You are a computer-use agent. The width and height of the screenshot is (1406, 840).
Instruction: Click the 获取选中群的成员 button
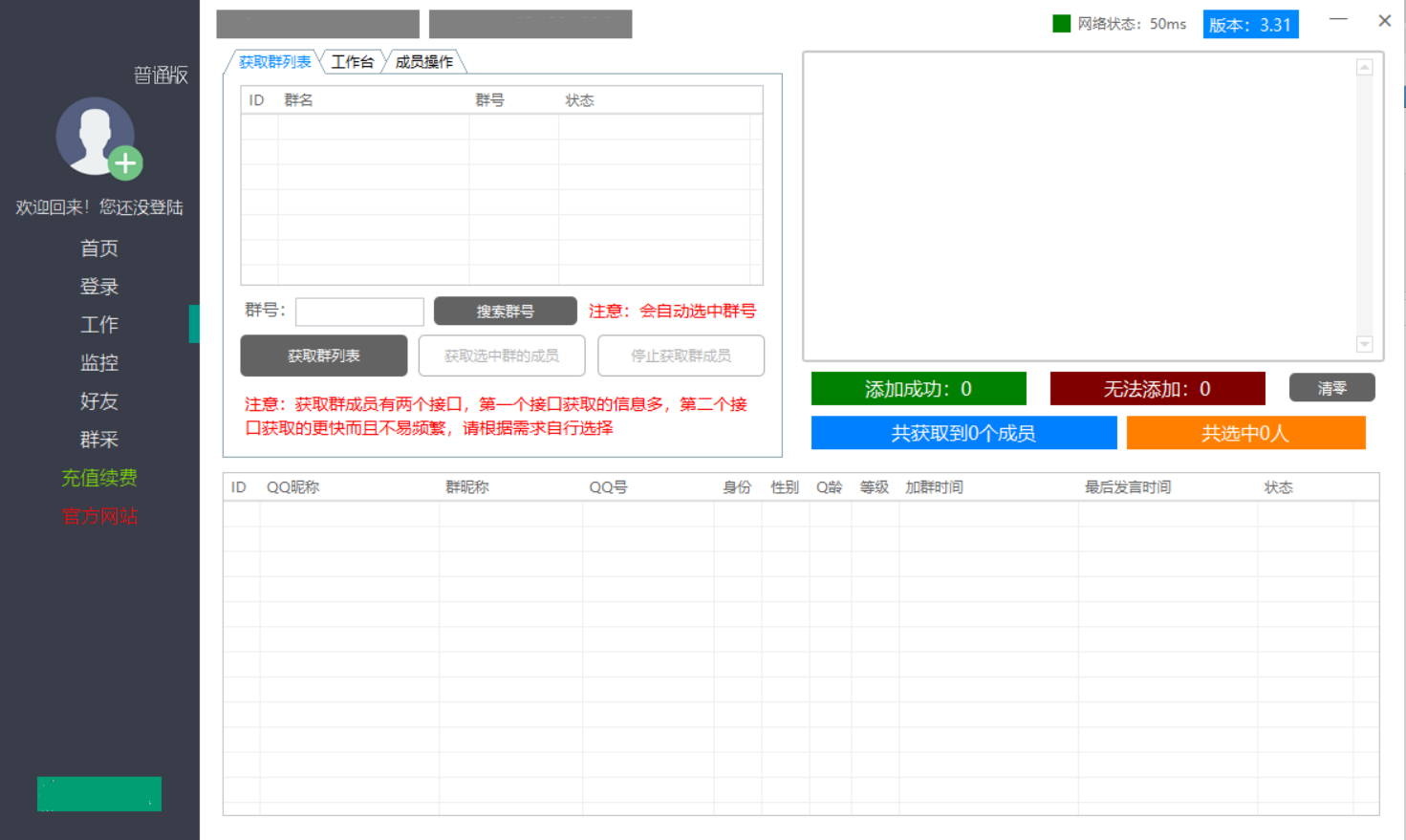tap(502, 355)
